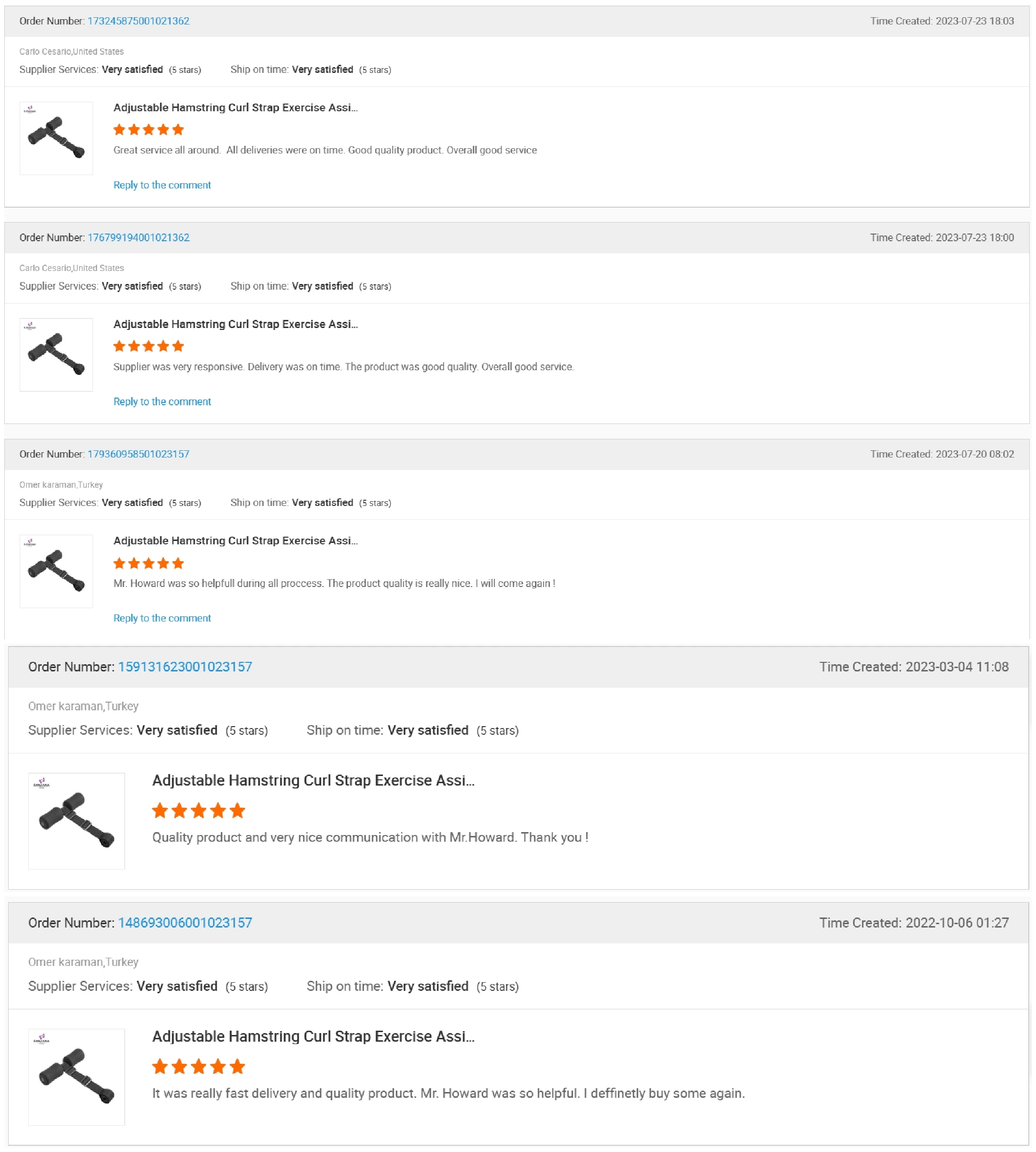Image resolution: width=1036 pixels, height=1152 pixels.
Task: Open product title in the 2022-10-06 01:27 review
Action: (x=313, y=1036)
